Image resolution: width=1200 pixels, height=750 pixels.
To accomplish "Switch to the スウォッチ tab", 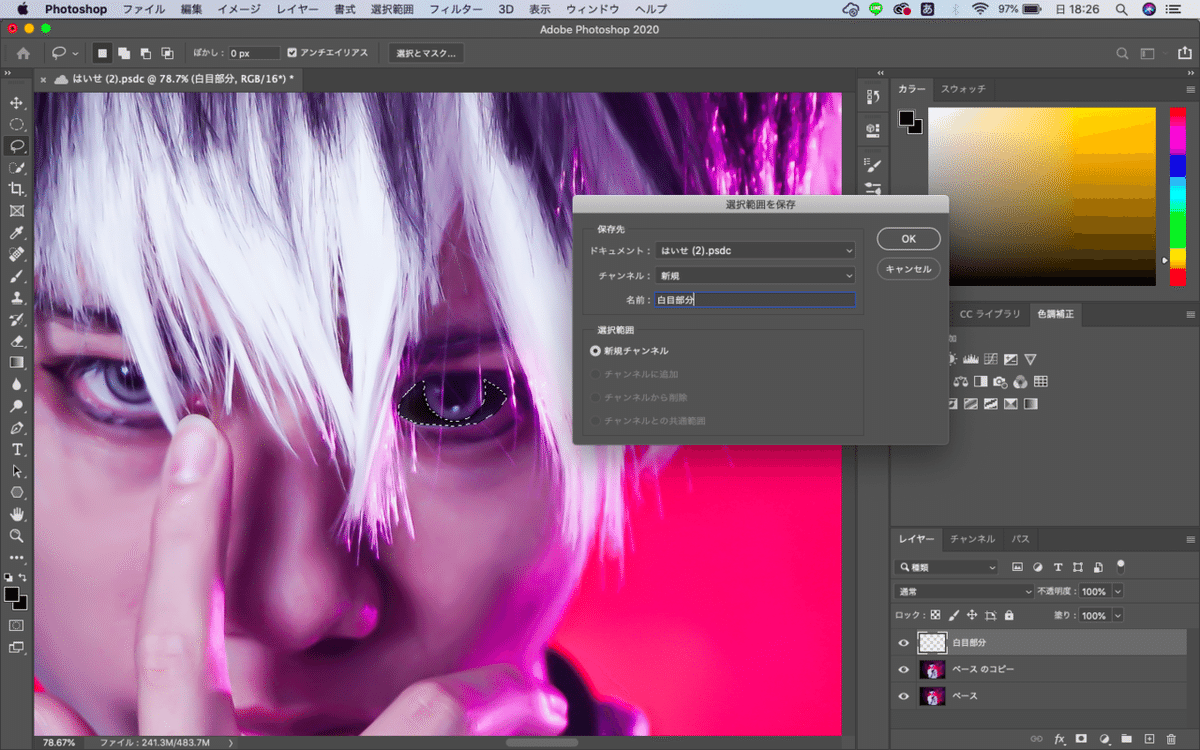I will [x=963, y=89].
